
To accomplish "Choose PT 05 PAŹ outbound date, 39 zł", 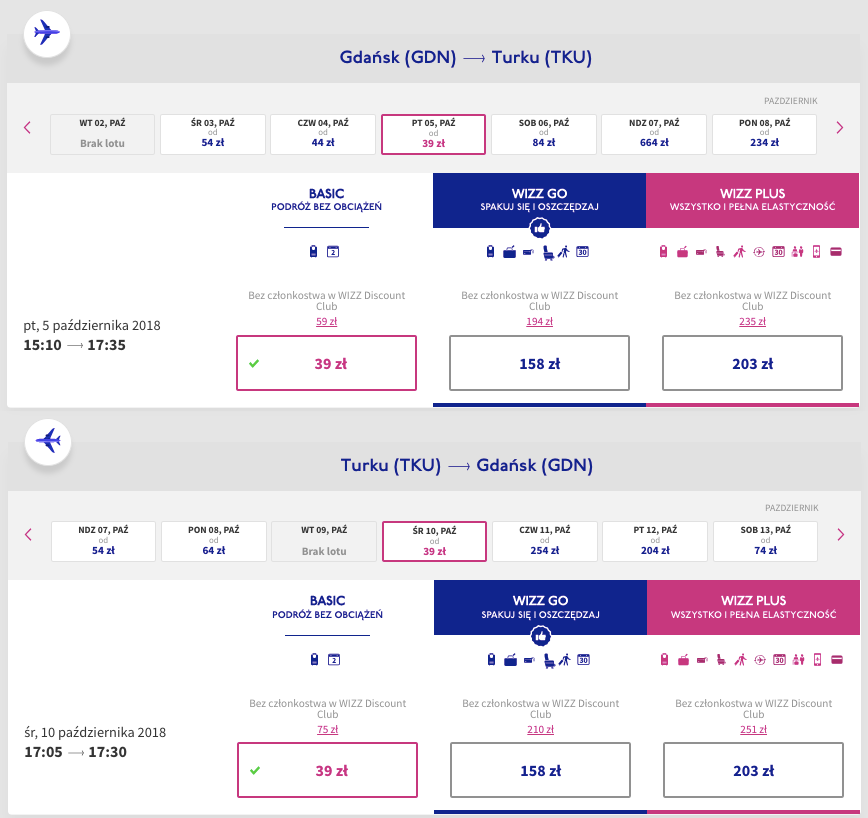I will 433,134.
